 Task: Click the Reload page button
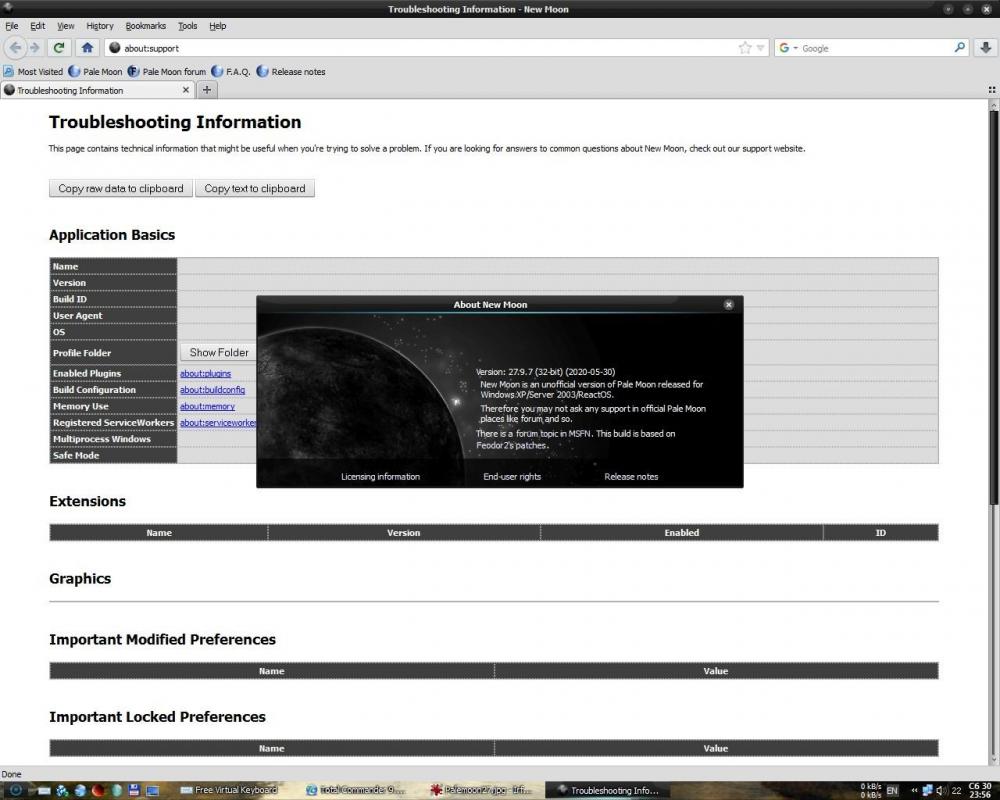click(60, 47)
